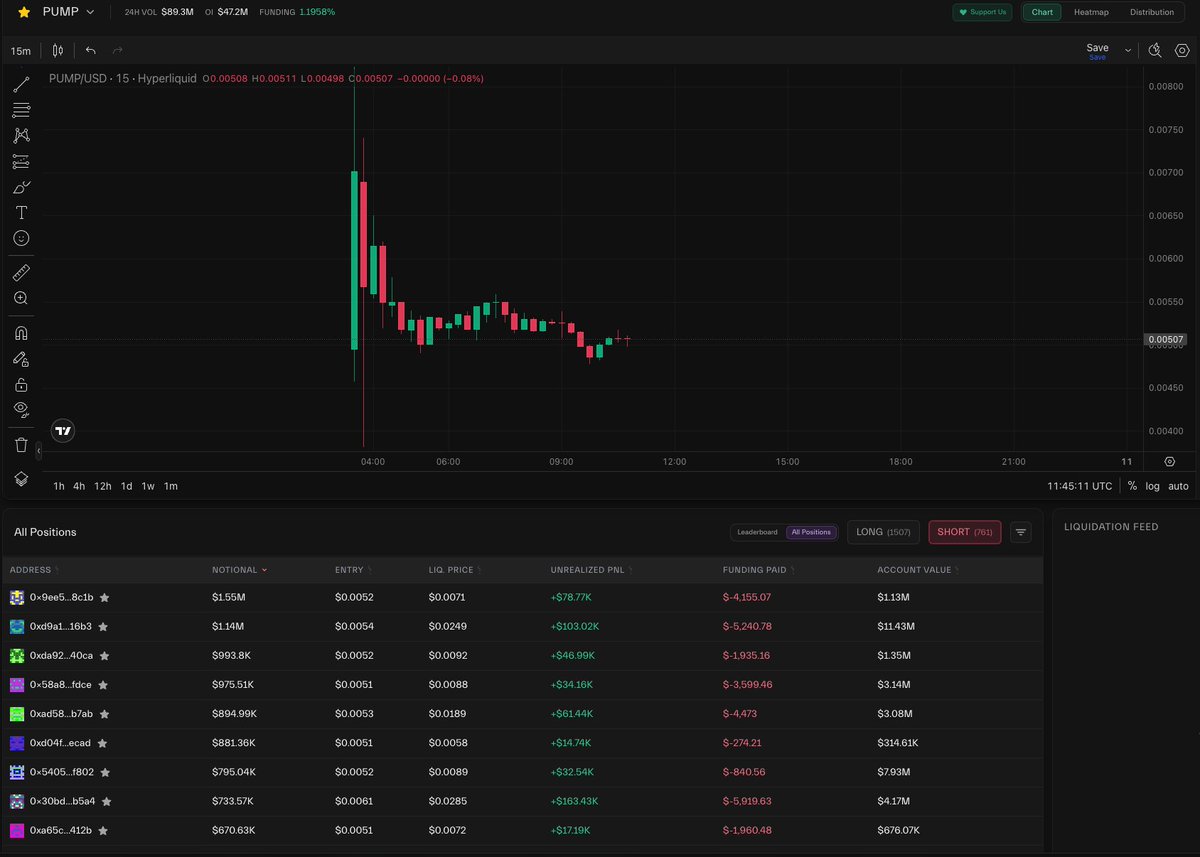Collapse the drawing toolbar with side arrow

tap(39, 452)
